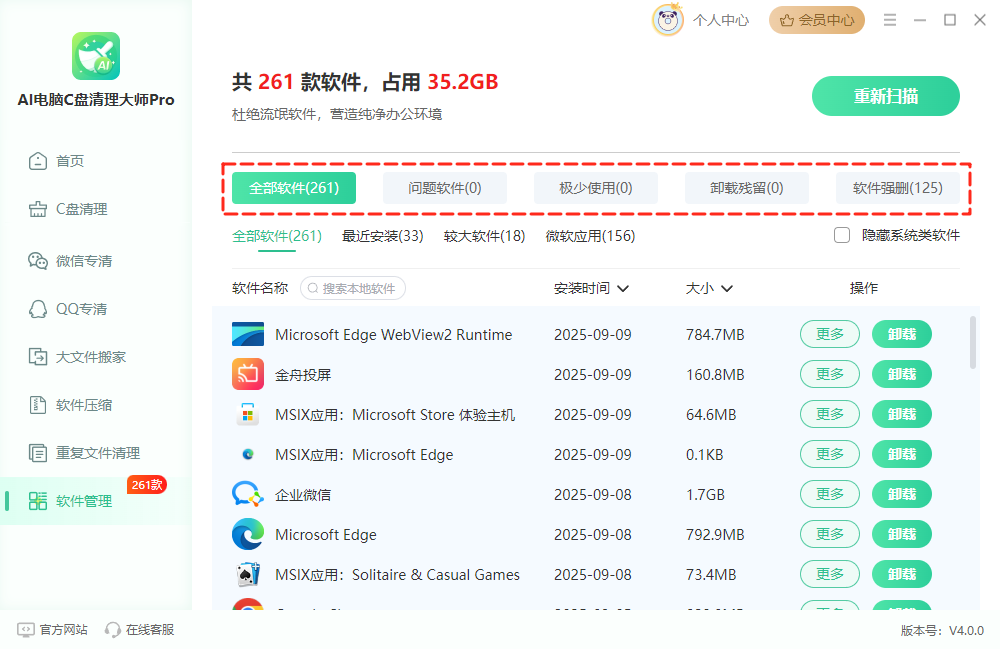Open the 微软应用(156) sub-tab
1000x649 pixels.
pos(591,236)
